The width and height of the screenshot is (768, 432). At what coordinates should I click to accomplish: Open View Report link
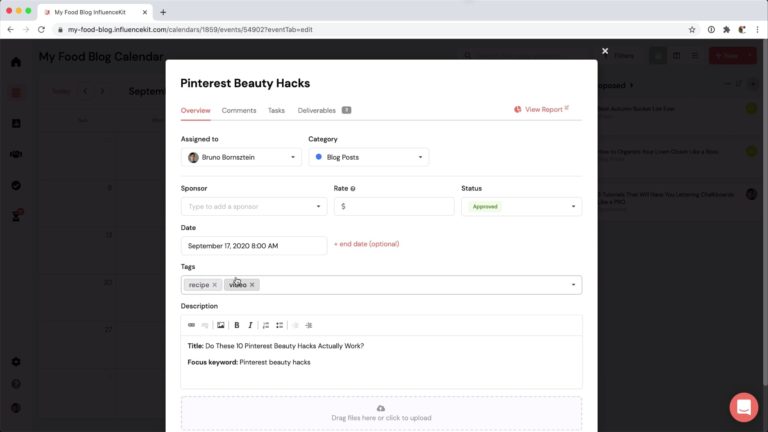tap(541, 109)
